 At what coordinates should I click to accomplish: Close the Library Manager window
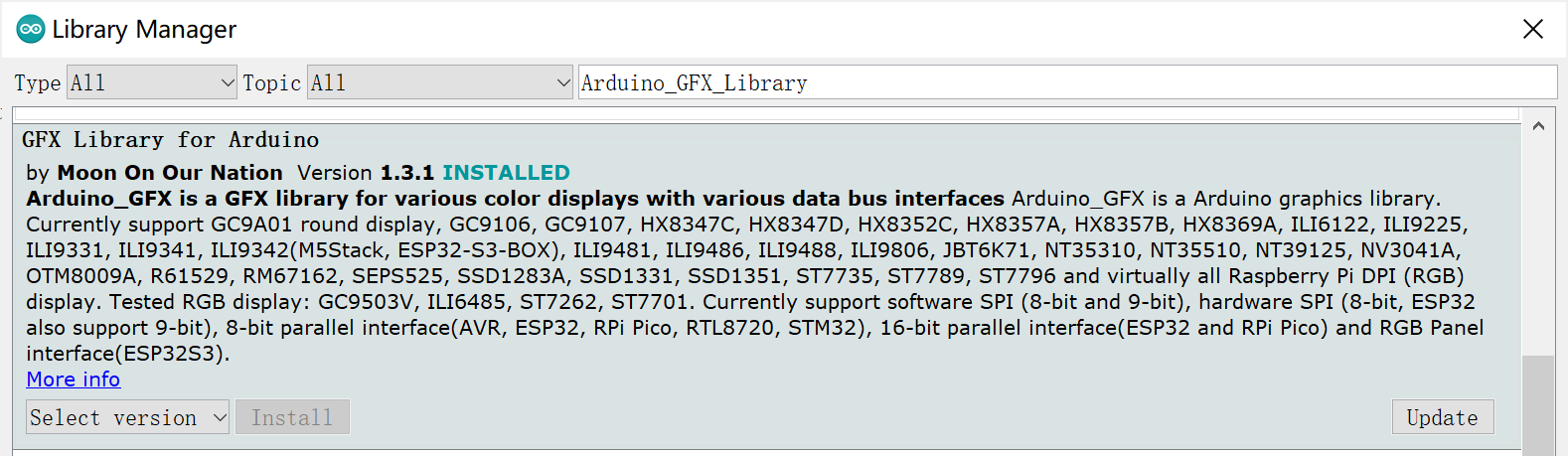[x=1533, y=29]
